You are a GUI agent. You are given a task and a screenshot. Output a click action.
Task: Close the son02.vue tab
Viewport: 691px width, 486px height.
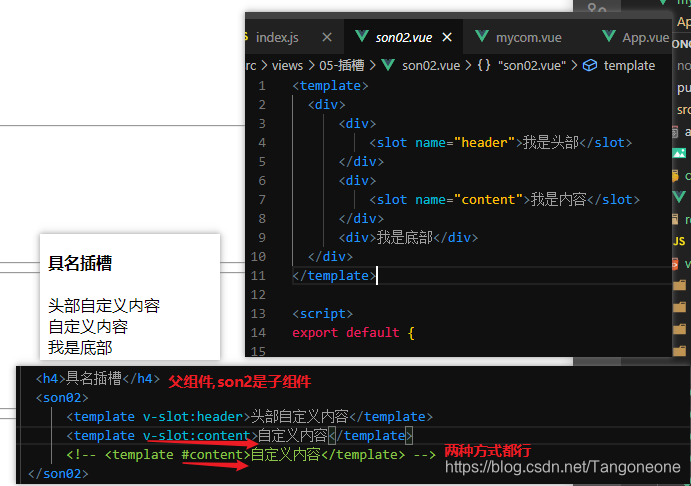click(447, 37)
